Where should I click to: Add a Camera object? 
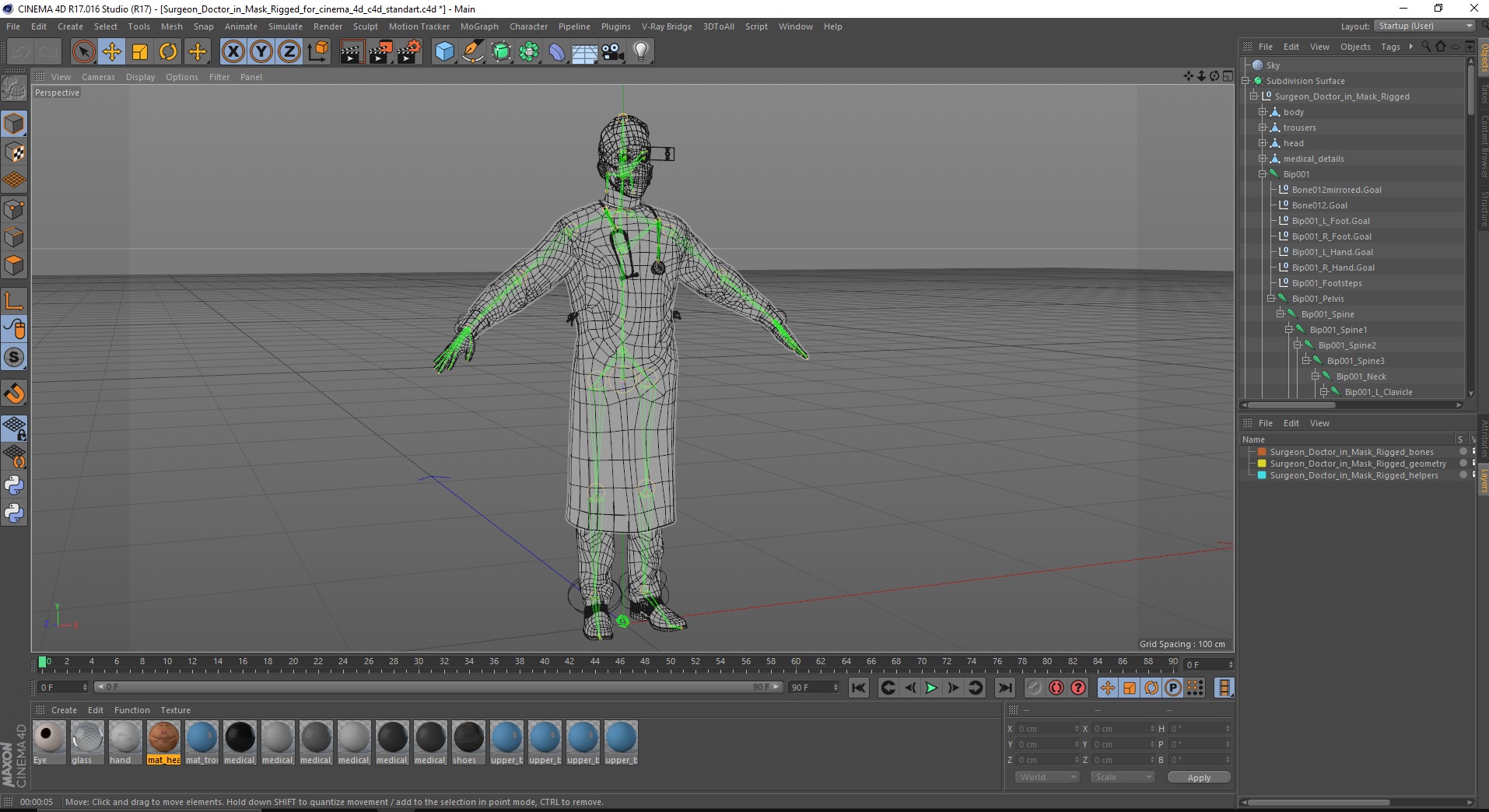pos(612,52)
